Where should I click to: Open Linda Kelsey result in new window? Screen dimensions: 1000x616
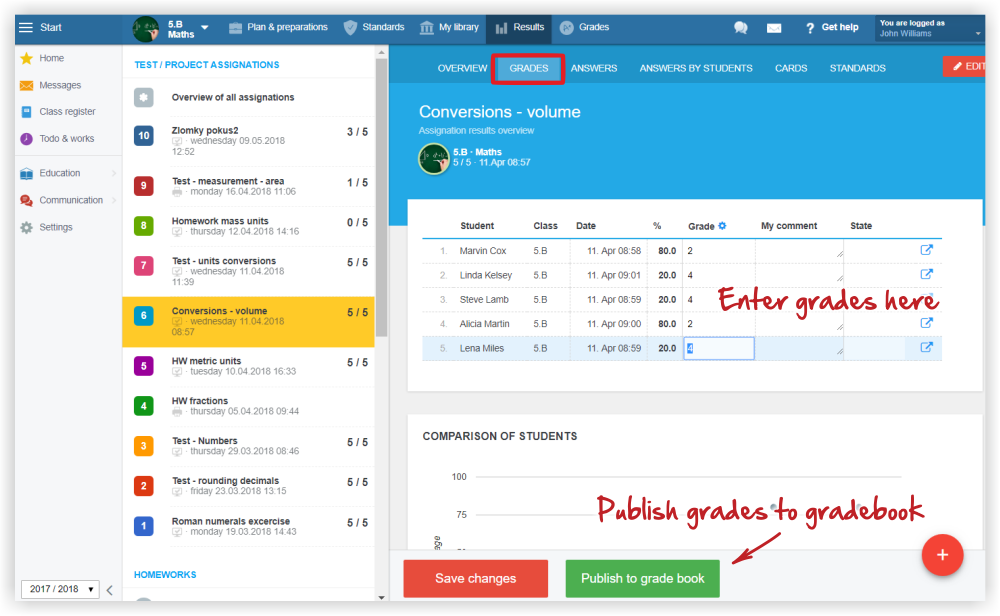927,274
